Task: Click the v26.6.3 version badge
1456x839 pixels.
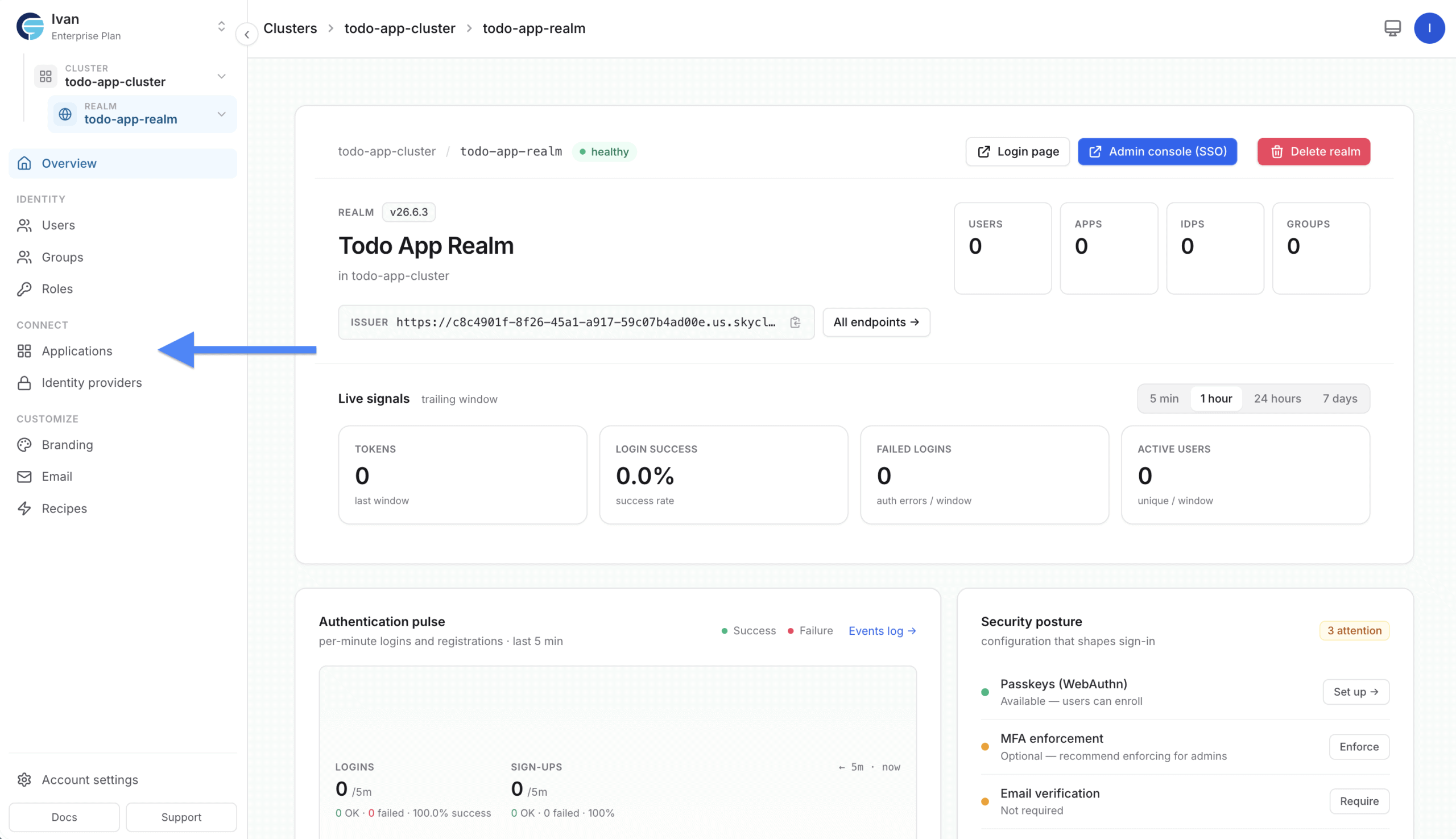Action: pos(408,212)
